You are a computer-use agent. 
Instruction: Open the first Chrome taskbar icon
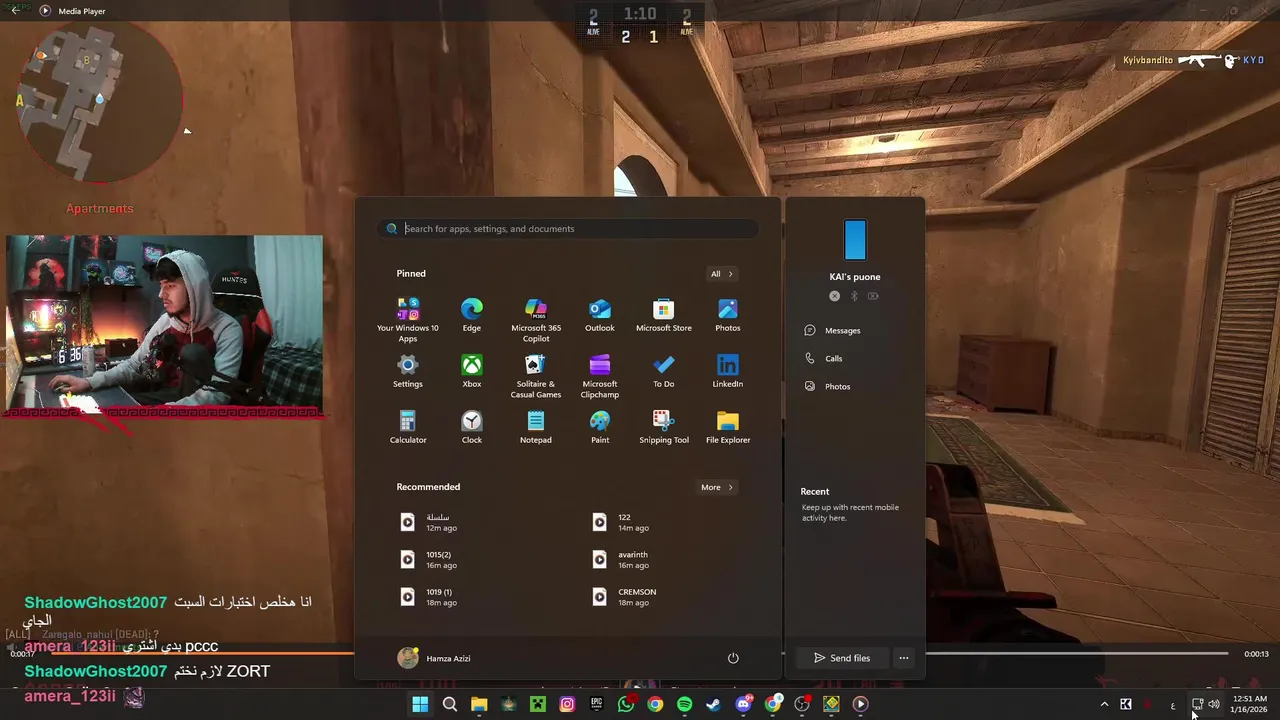[655, 704]
